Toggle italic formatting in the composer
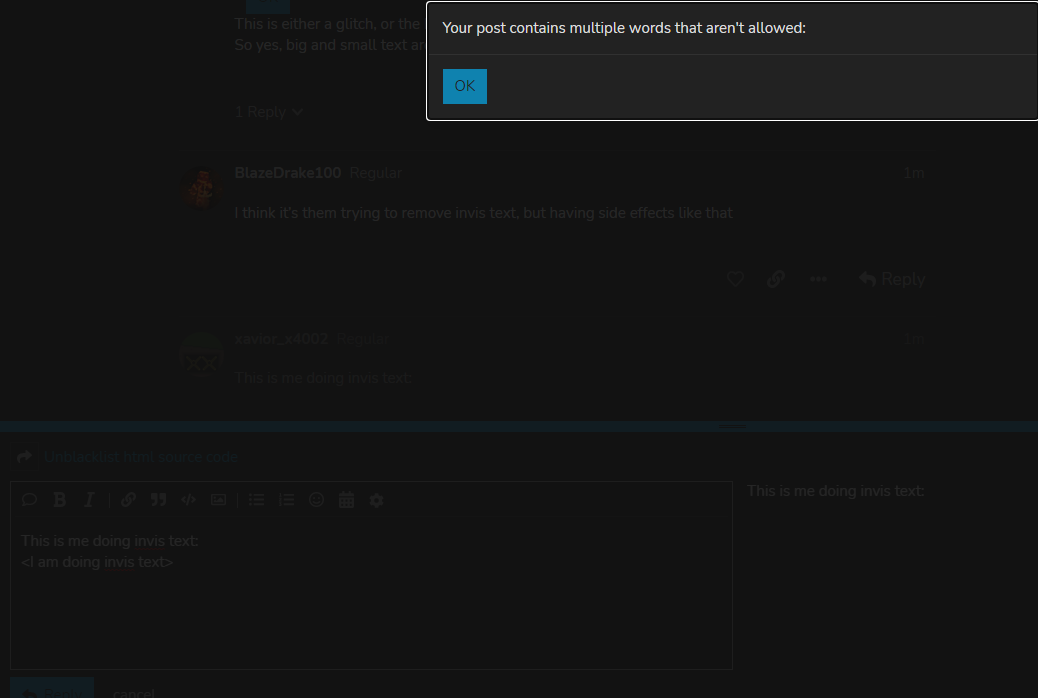This screenshot has width=1038, height=698. (89, 500)
